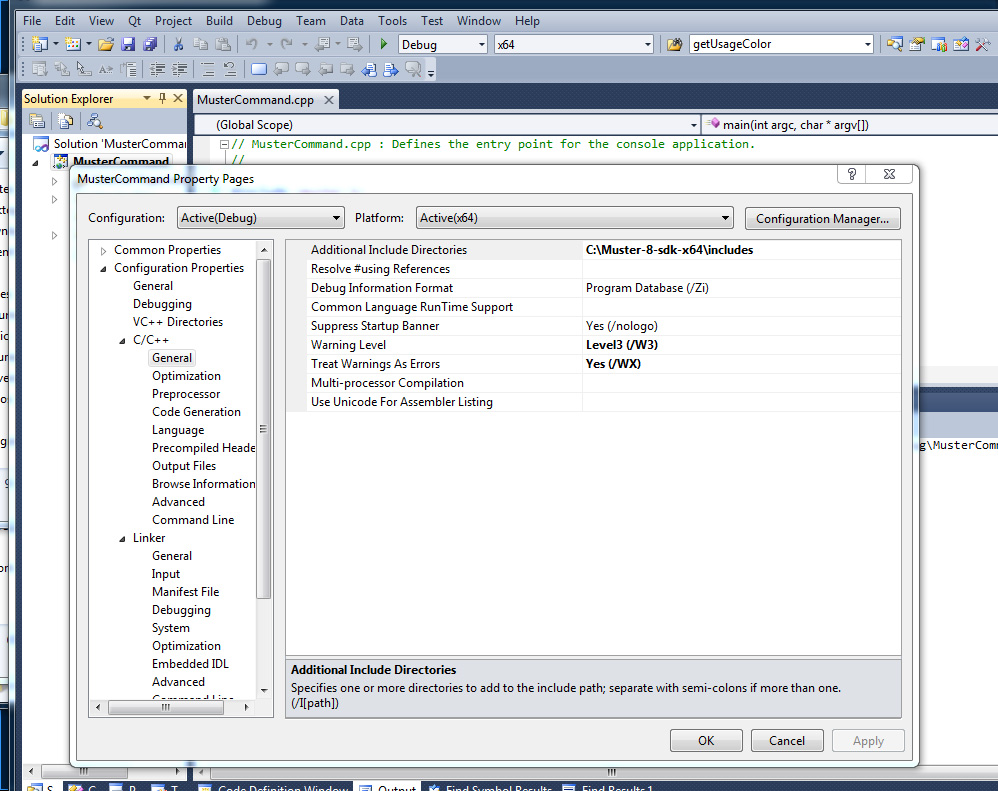Click the Save All toolbar icon
Image resolution: width=998 pixels, height=791 pixels.
click(150, 44)
